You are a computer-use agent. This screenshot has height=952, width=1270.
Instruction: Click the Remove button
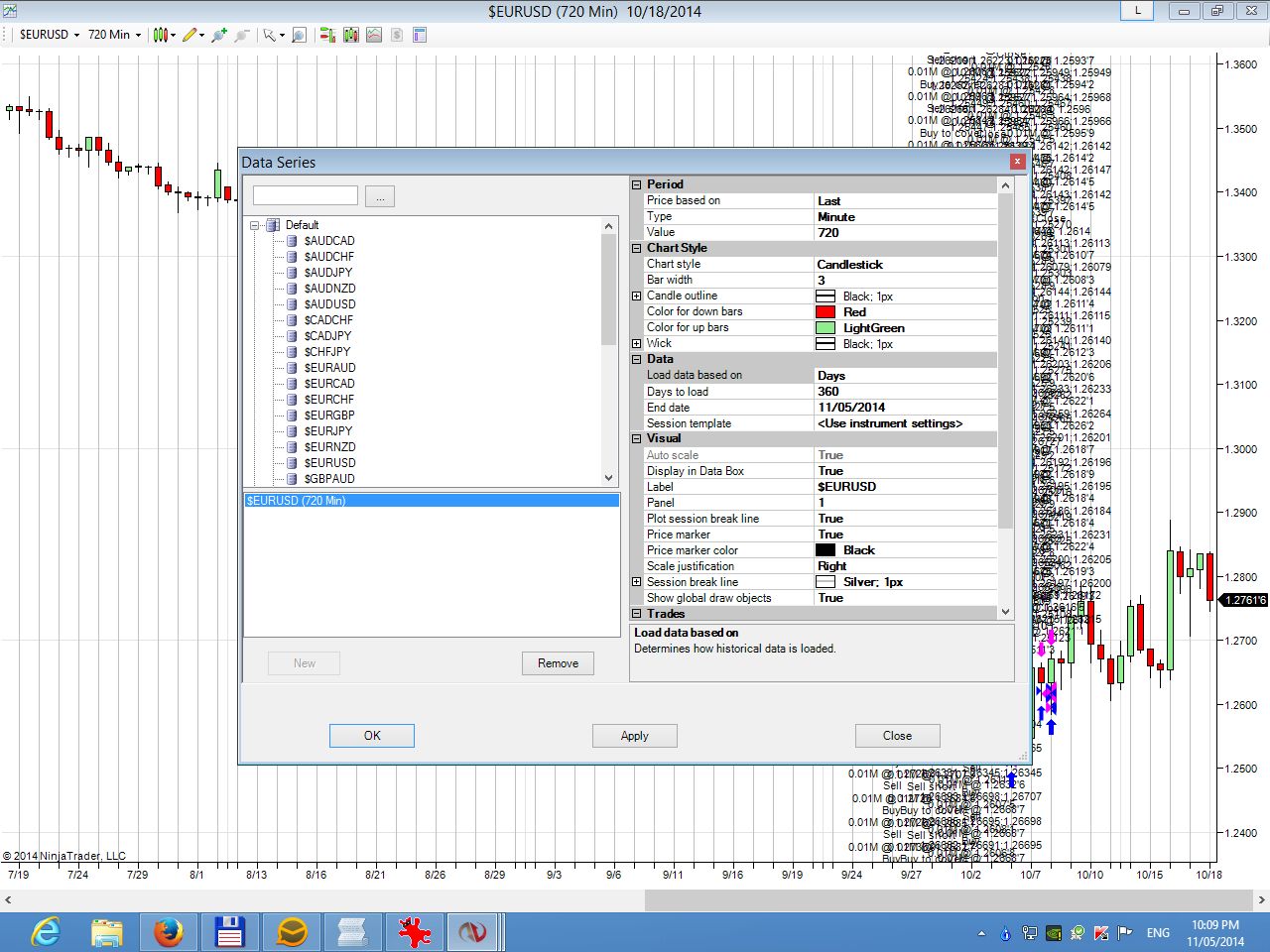(558, 663)
